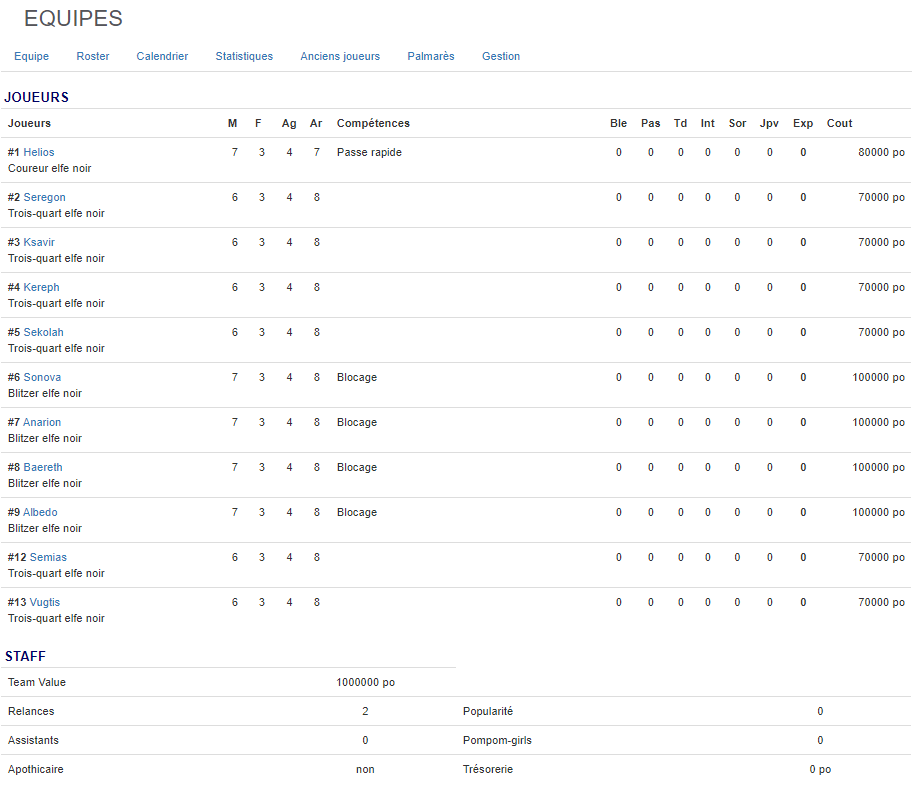Select player Semias

[48, 557]
